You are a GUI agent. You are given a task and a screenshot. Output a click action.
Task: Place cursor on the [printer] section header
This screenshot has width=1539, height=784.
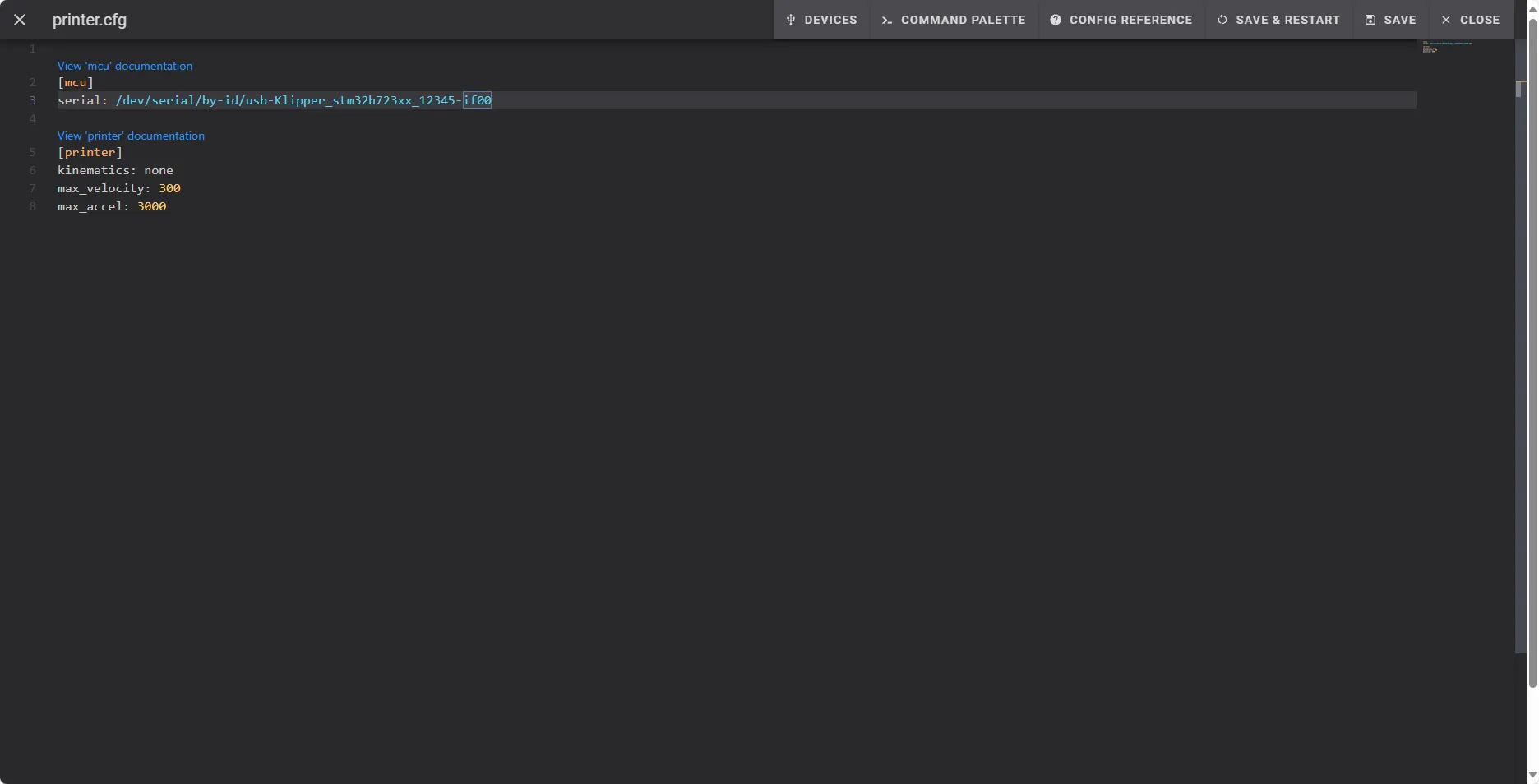90,153
